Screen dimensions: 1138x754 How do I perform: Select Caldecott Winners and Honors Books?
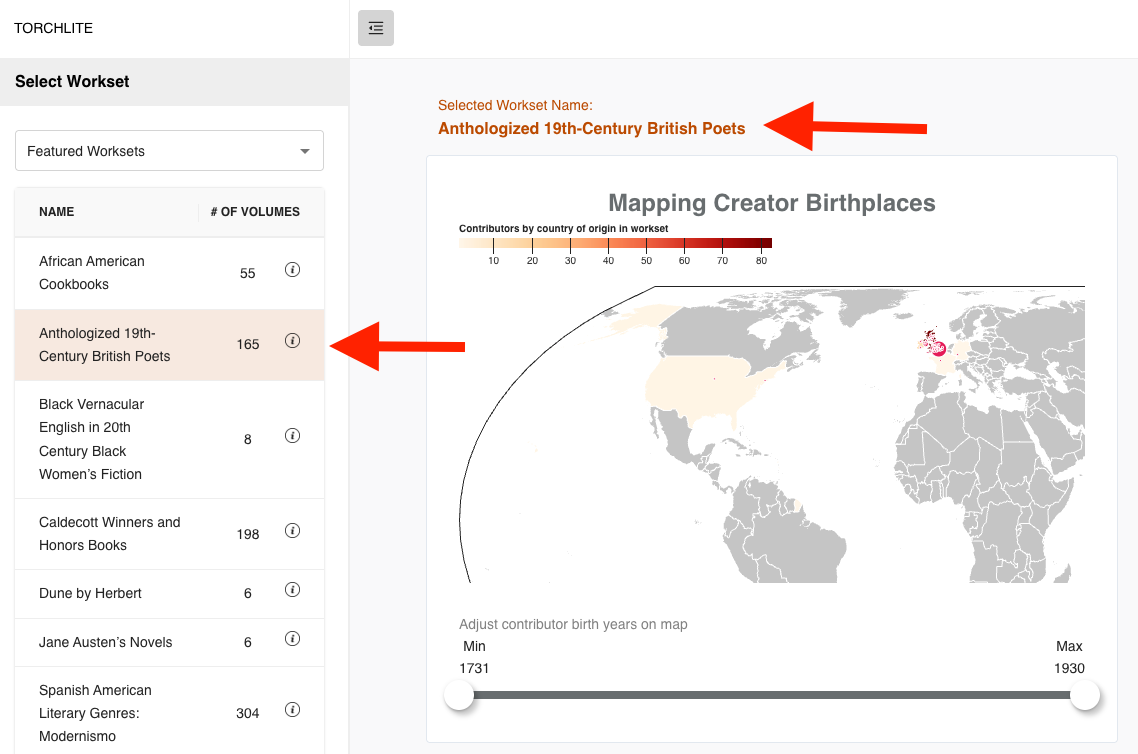[169, 534]
